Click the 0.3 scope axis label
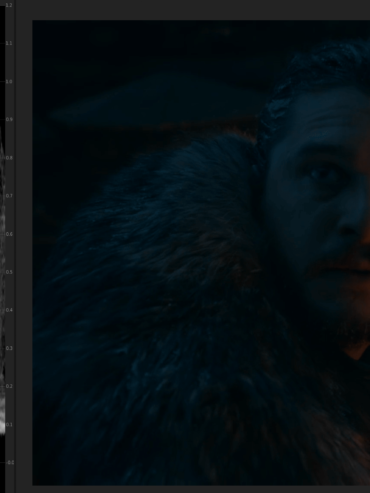370x493 pixels. [x=9, y=348]
